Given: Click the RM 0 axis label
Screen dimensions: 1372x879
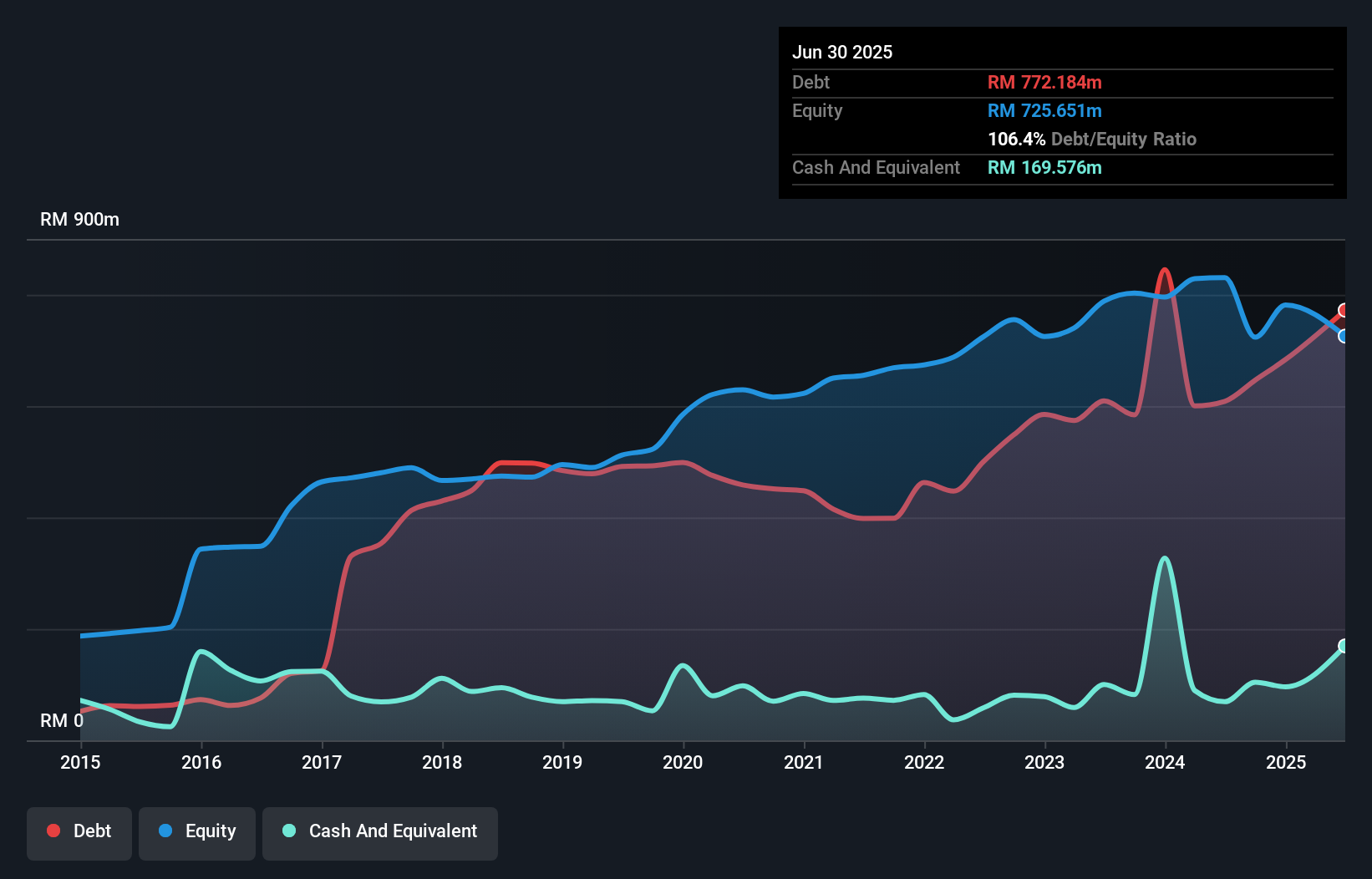Looking at the screenshot, I should [62, 720].
